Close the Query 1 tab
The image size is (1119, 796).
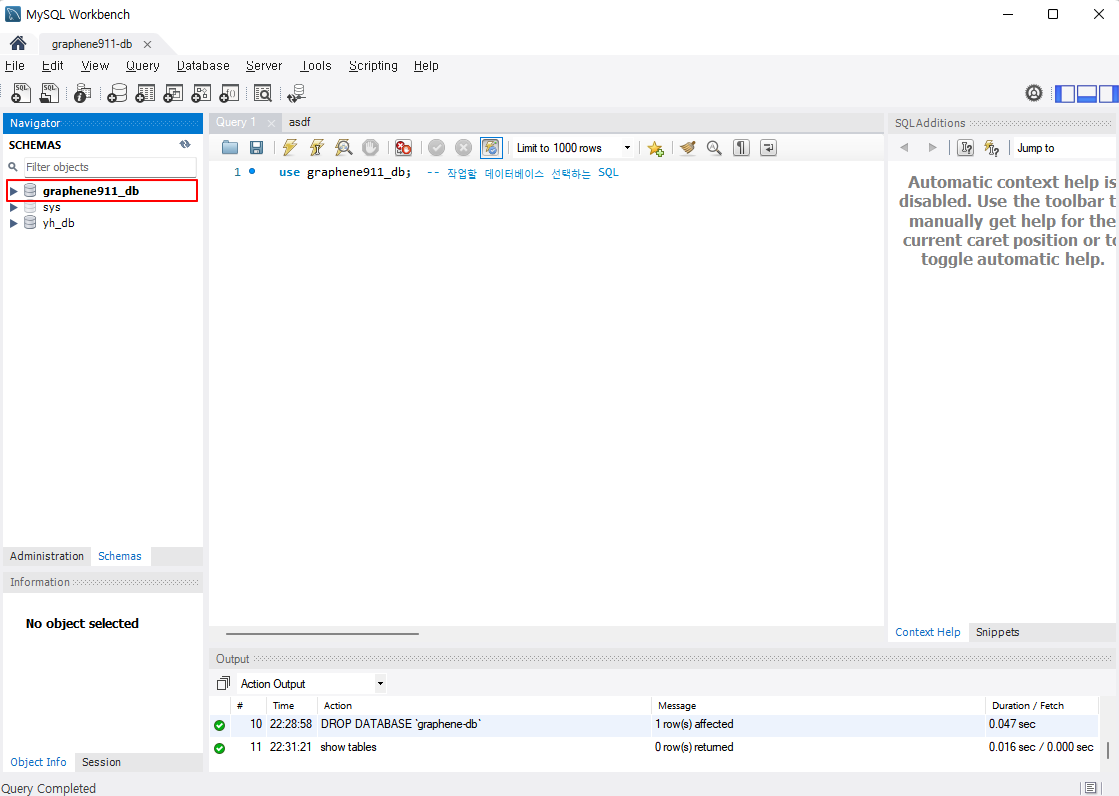click(271, 123)
